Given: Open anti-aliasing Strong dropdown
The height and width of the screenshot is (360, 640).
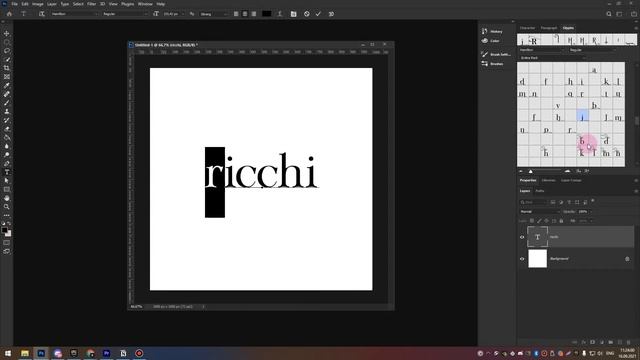Looking at the screenshot, I should click(213, 14).
